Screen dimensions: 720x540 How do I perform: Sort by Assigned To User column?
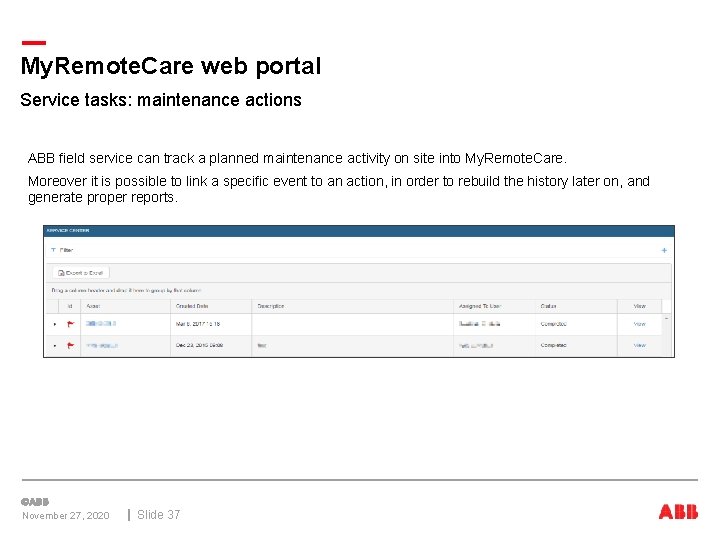482,306
